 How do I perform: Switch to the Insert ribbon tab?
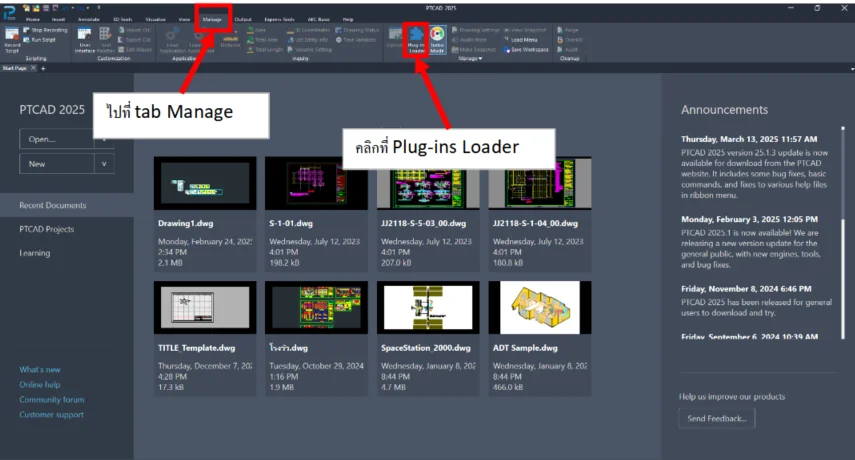tap(58, 19)
